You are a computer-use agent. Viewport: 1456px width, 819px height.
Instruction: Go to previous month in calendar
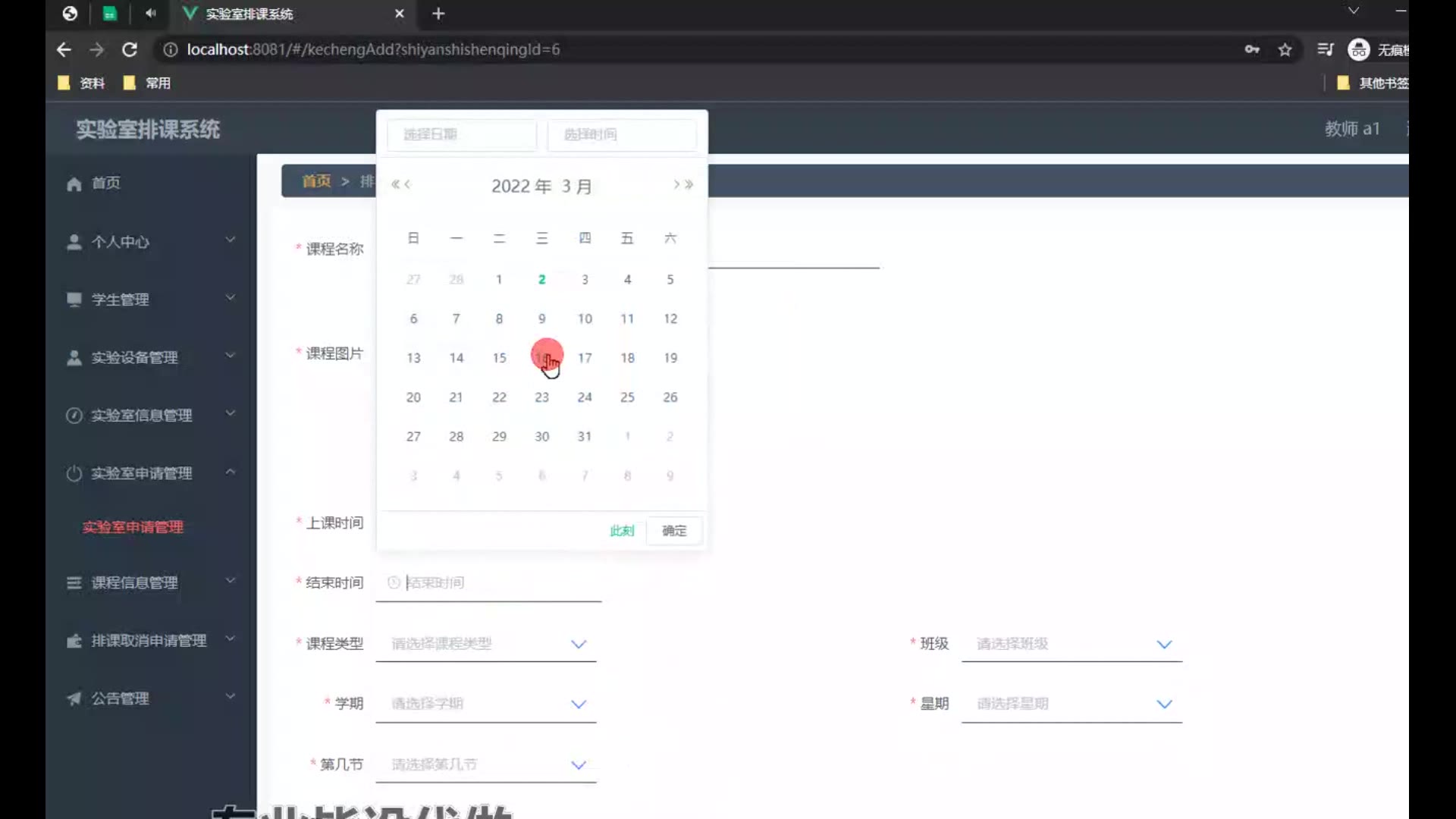407,184
